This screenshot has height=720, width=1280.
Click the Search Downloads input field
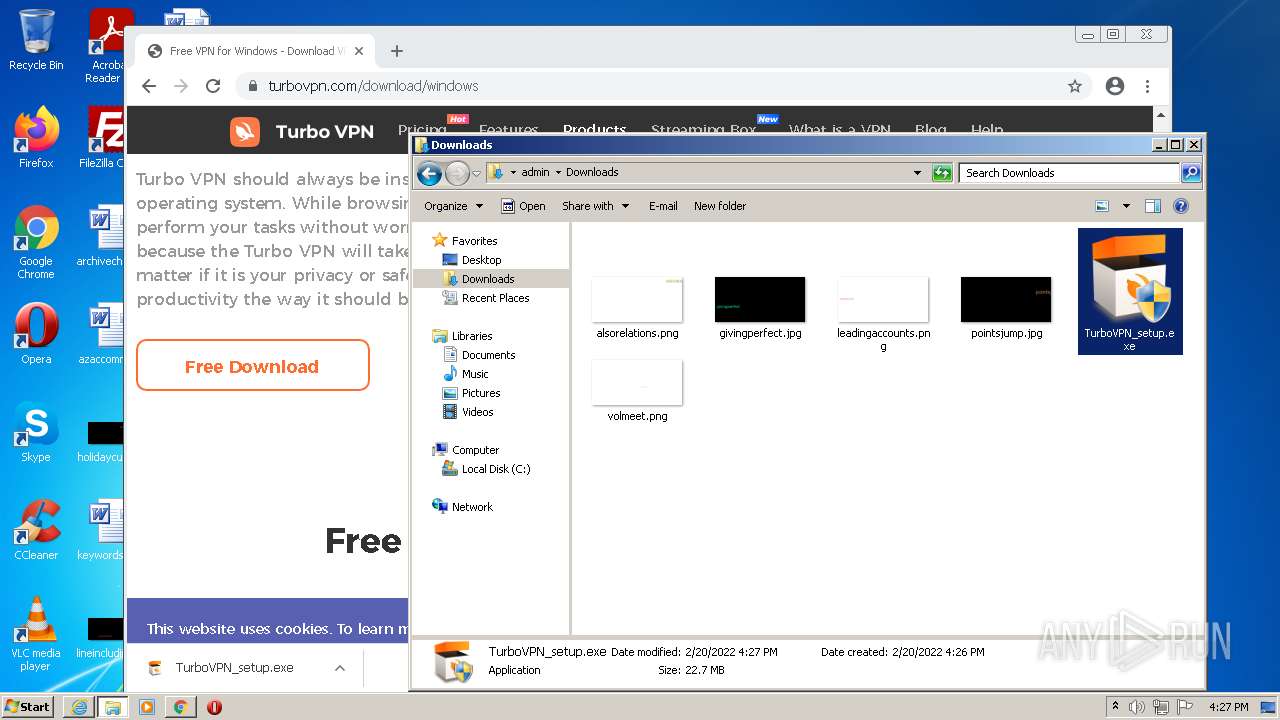(x=1069, y=173)
